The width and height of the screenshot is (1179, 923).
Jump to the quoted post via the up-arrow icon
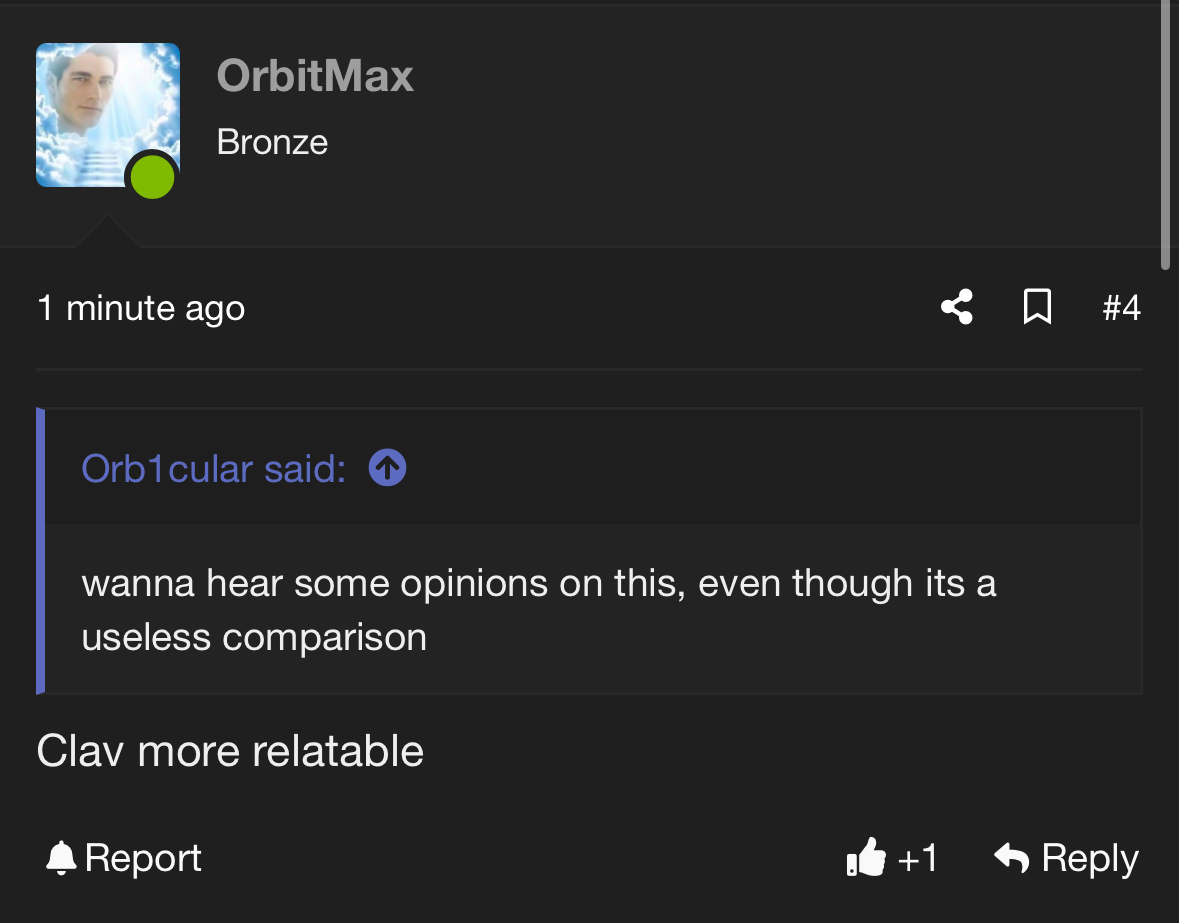coord(387,468)
